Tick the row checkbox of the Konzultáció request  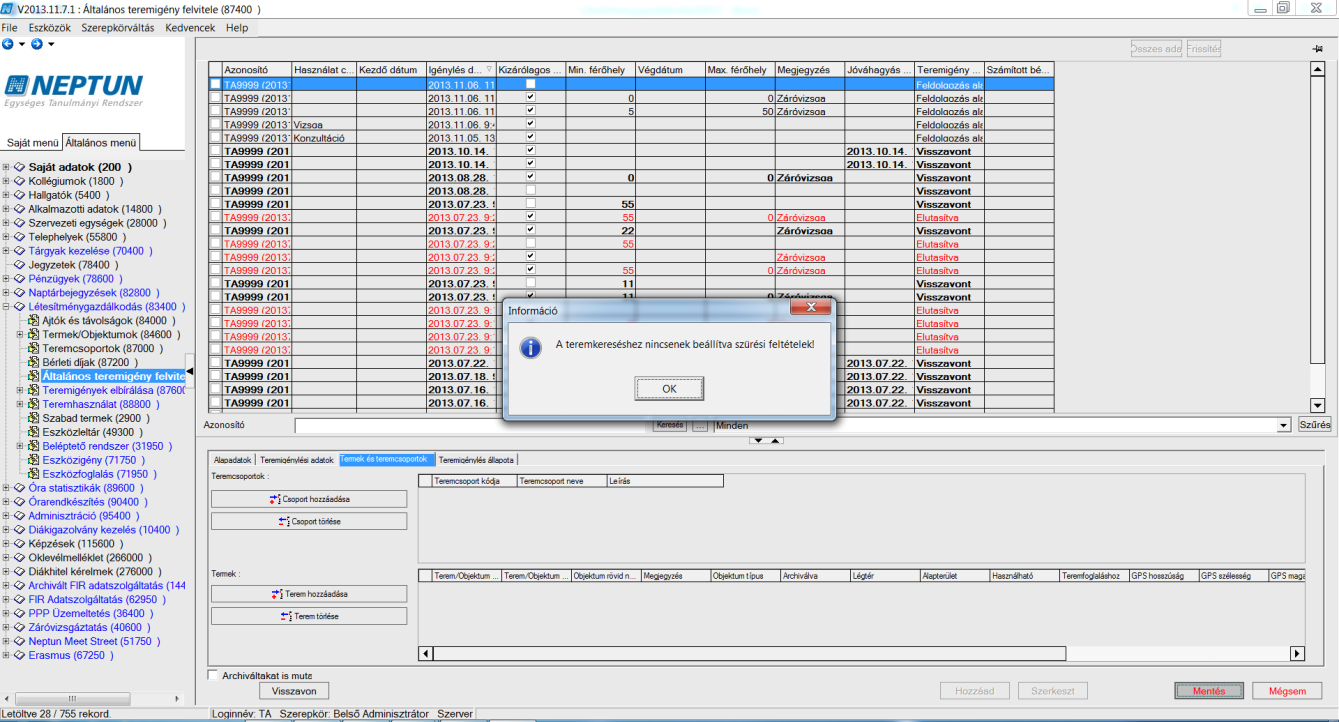coord(215,137)
